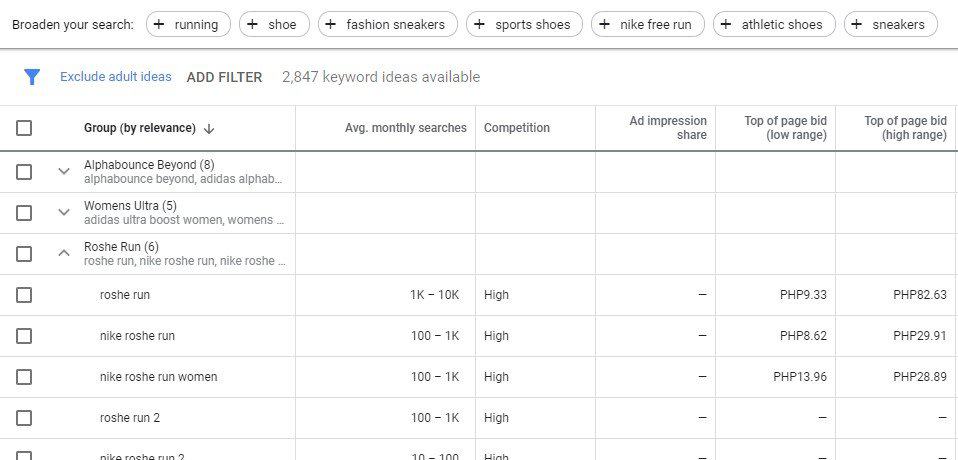Add shoe to broaden the search

click(x=274, y=24)
